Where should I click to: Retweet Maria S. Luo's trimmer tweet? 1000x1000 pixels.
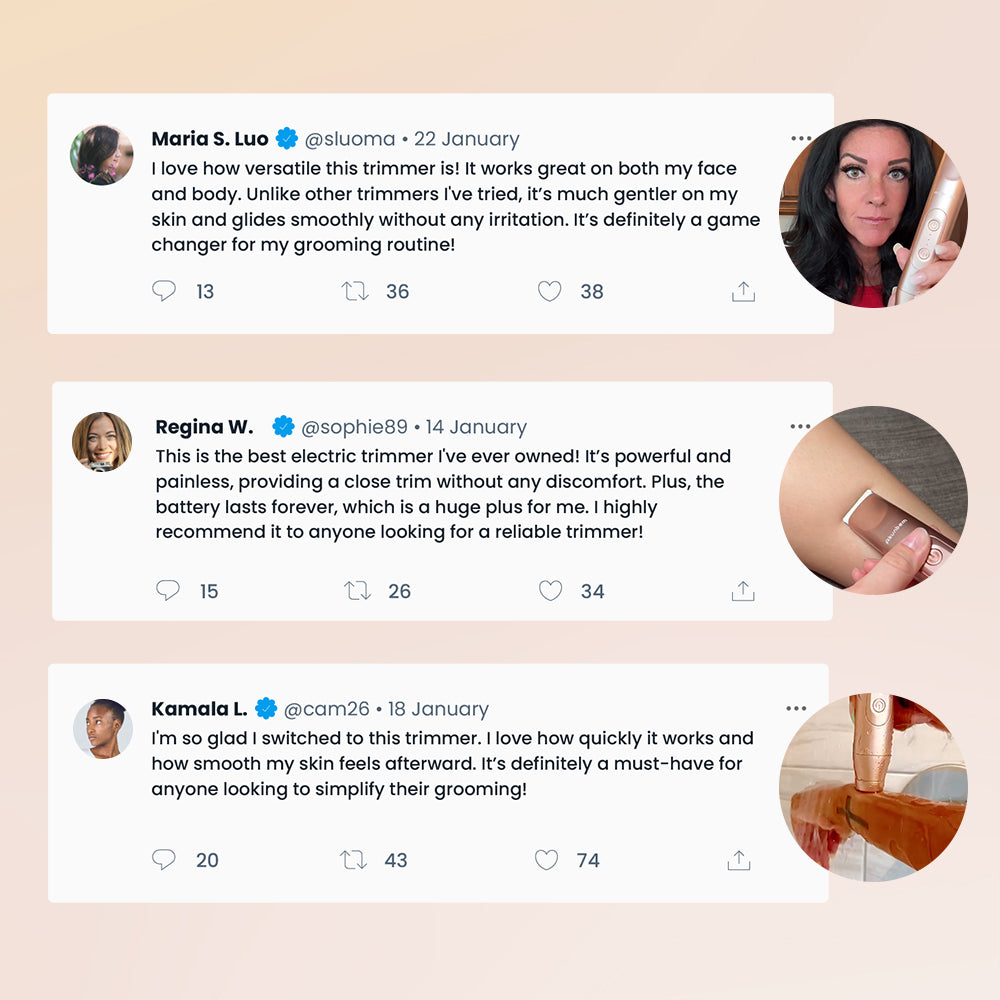pos(355,291)
